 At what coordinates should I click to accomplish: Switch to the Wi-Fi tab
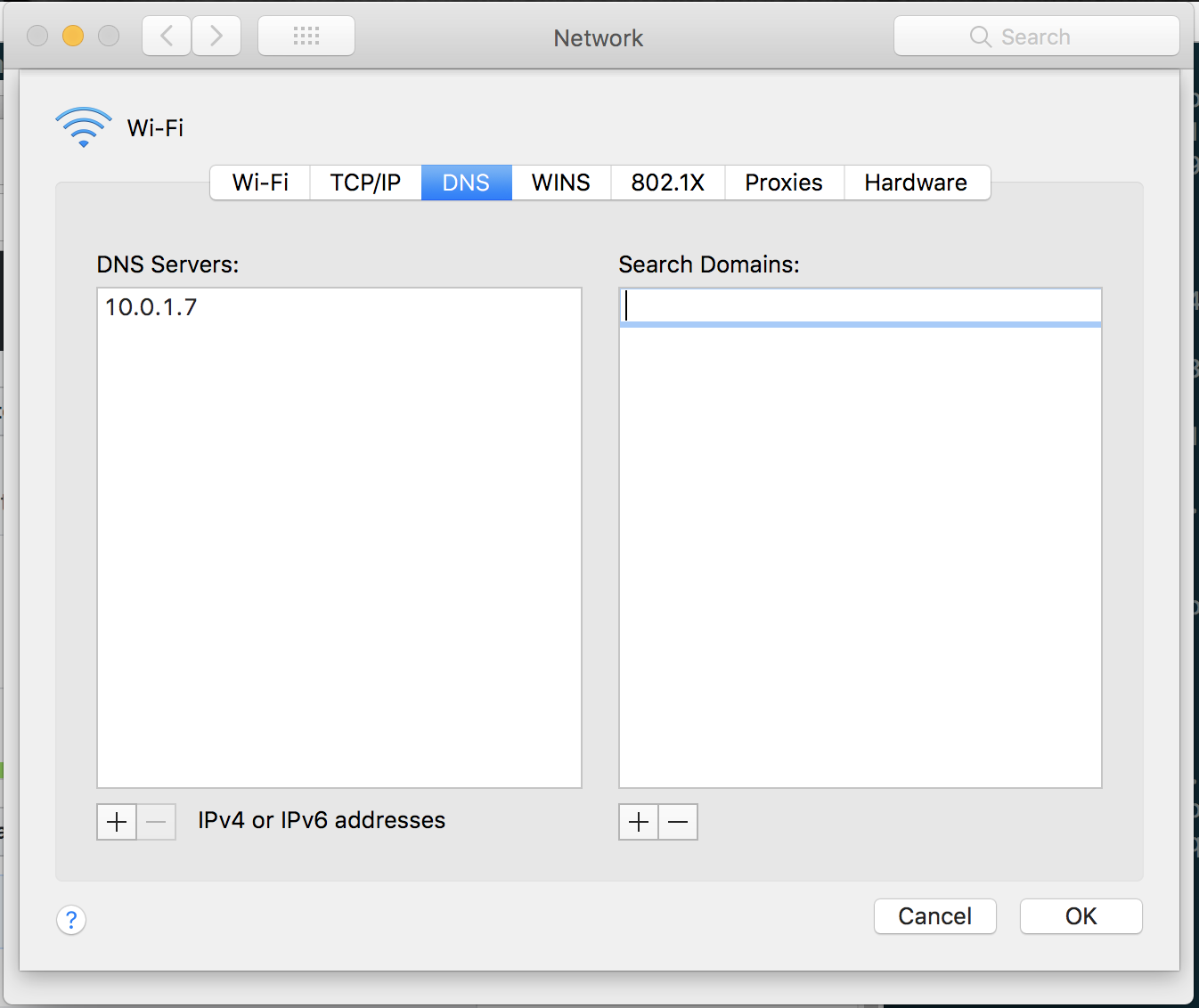pos(260,183)
